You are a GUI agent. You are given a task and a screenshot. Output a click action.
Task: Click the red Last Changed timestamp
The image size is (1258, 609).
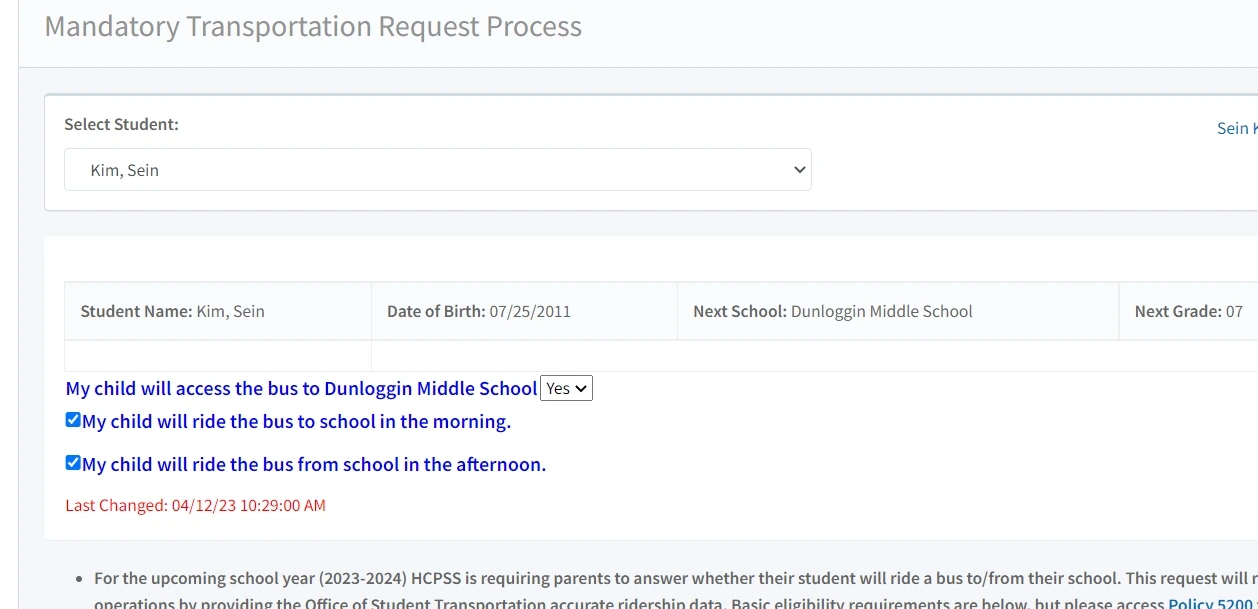pos(195,506)
